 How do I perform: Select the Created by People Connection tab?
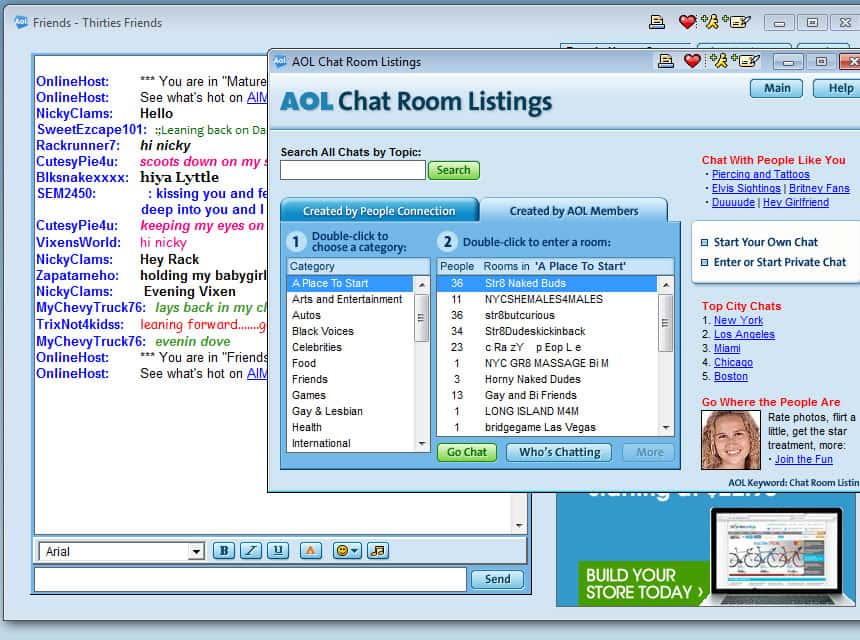click(378, 211)
